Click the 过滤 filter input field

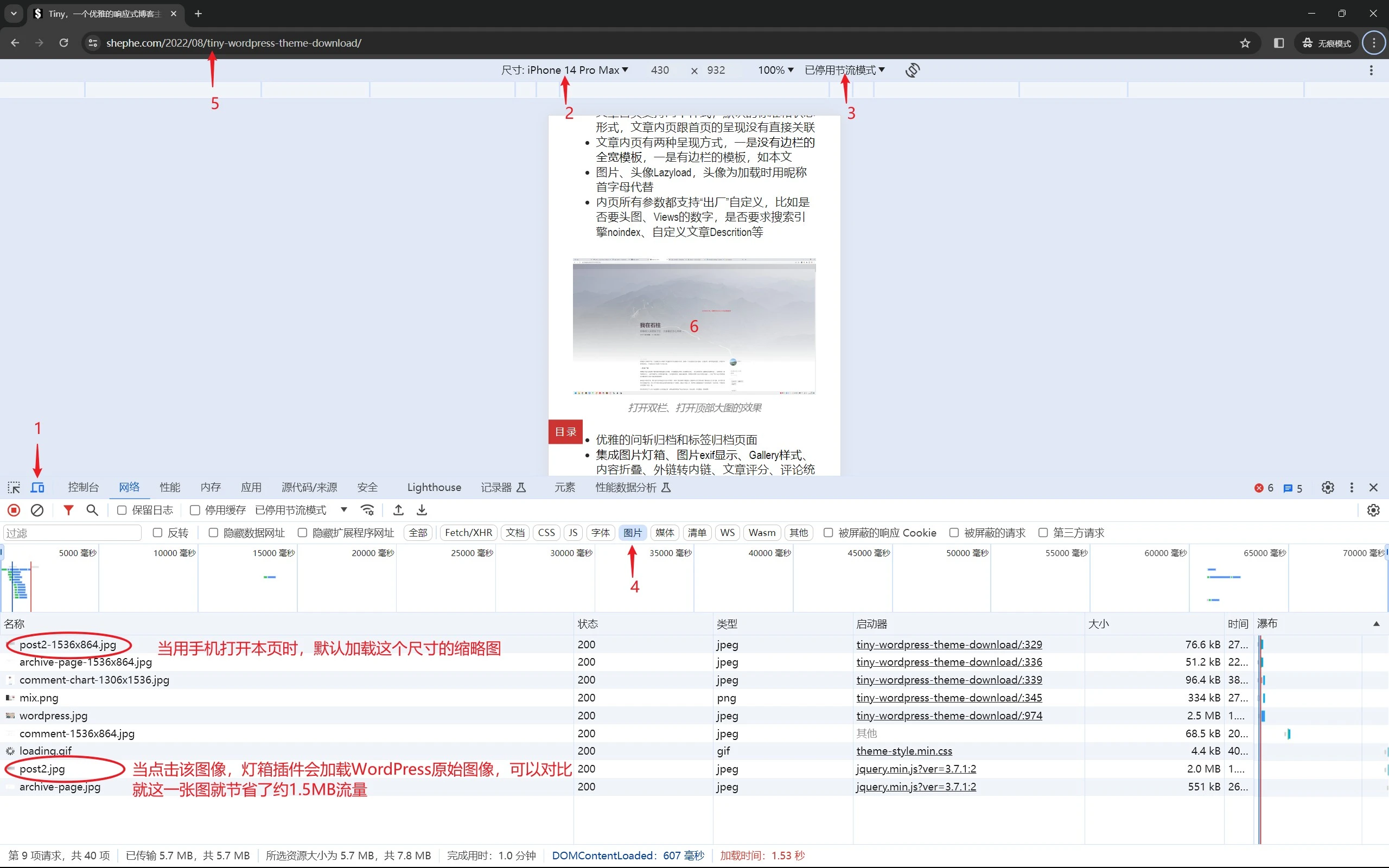pos(71,533)
